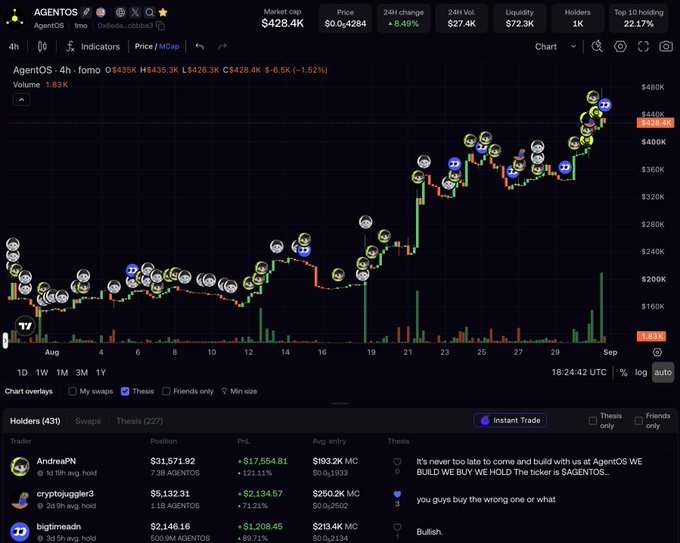Click the Liquidity $72.3K stat

(520, 18)
